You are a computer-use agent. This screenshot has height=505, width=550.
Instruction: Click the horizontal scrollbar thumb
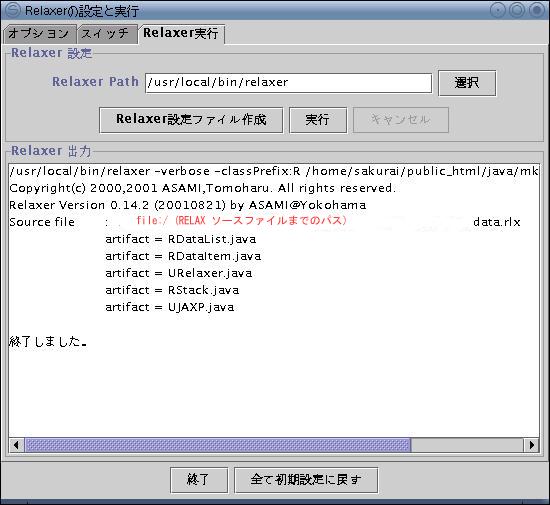(217, 445)
